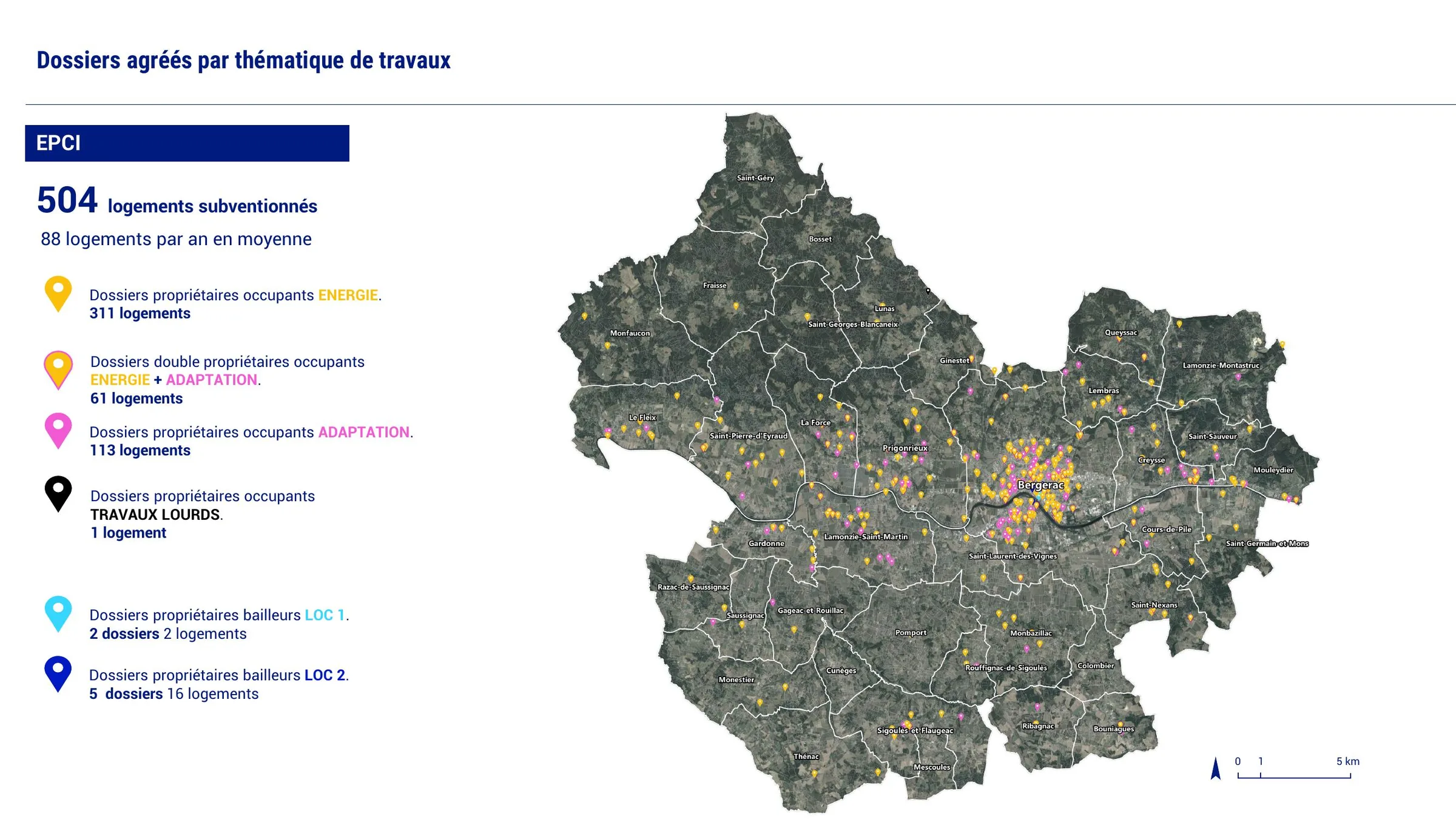Click the Colombier map label

[x=1096, y=666]
